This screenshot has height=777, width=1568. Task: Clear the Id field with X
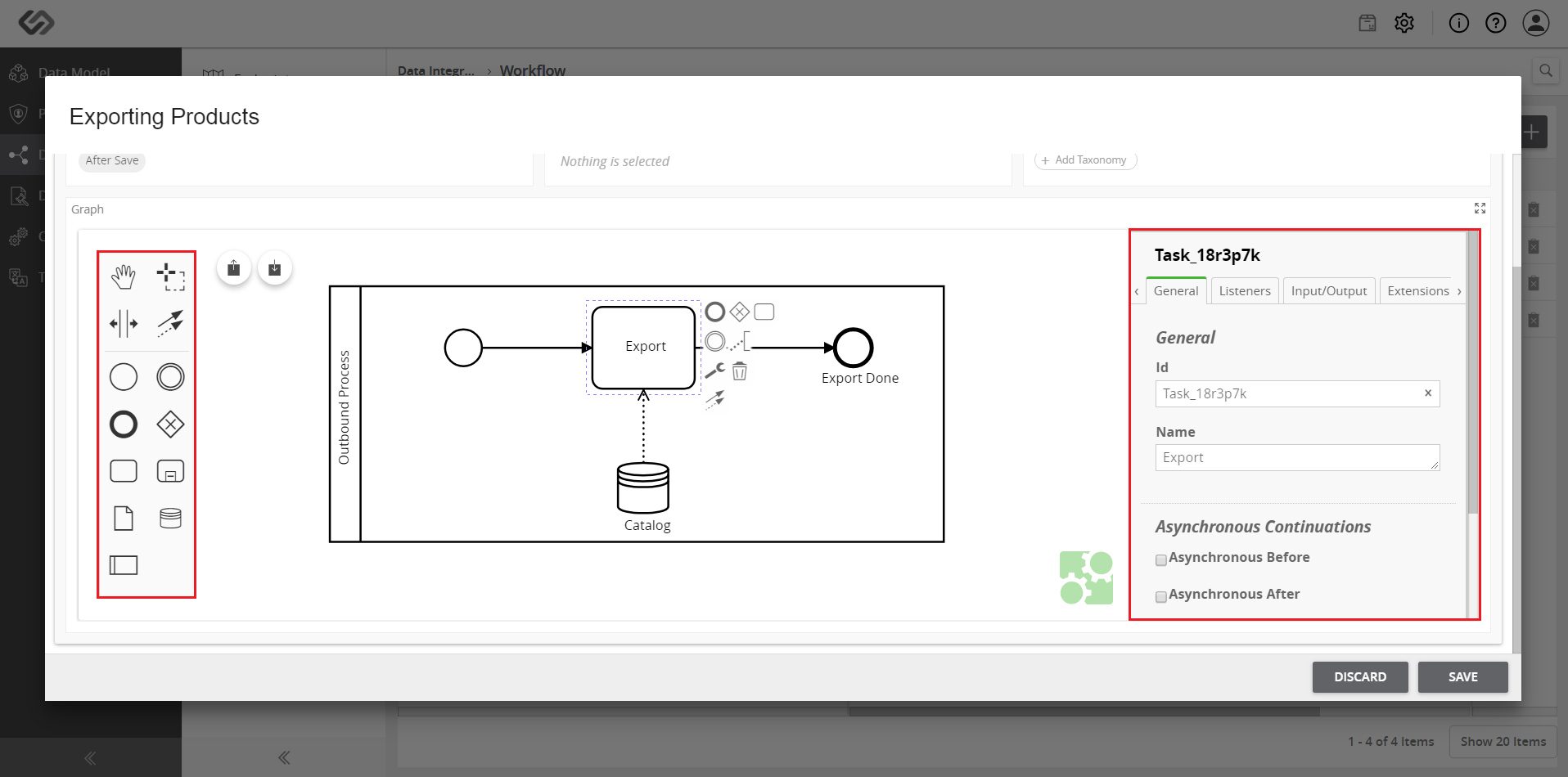(x=1428, y=393)
